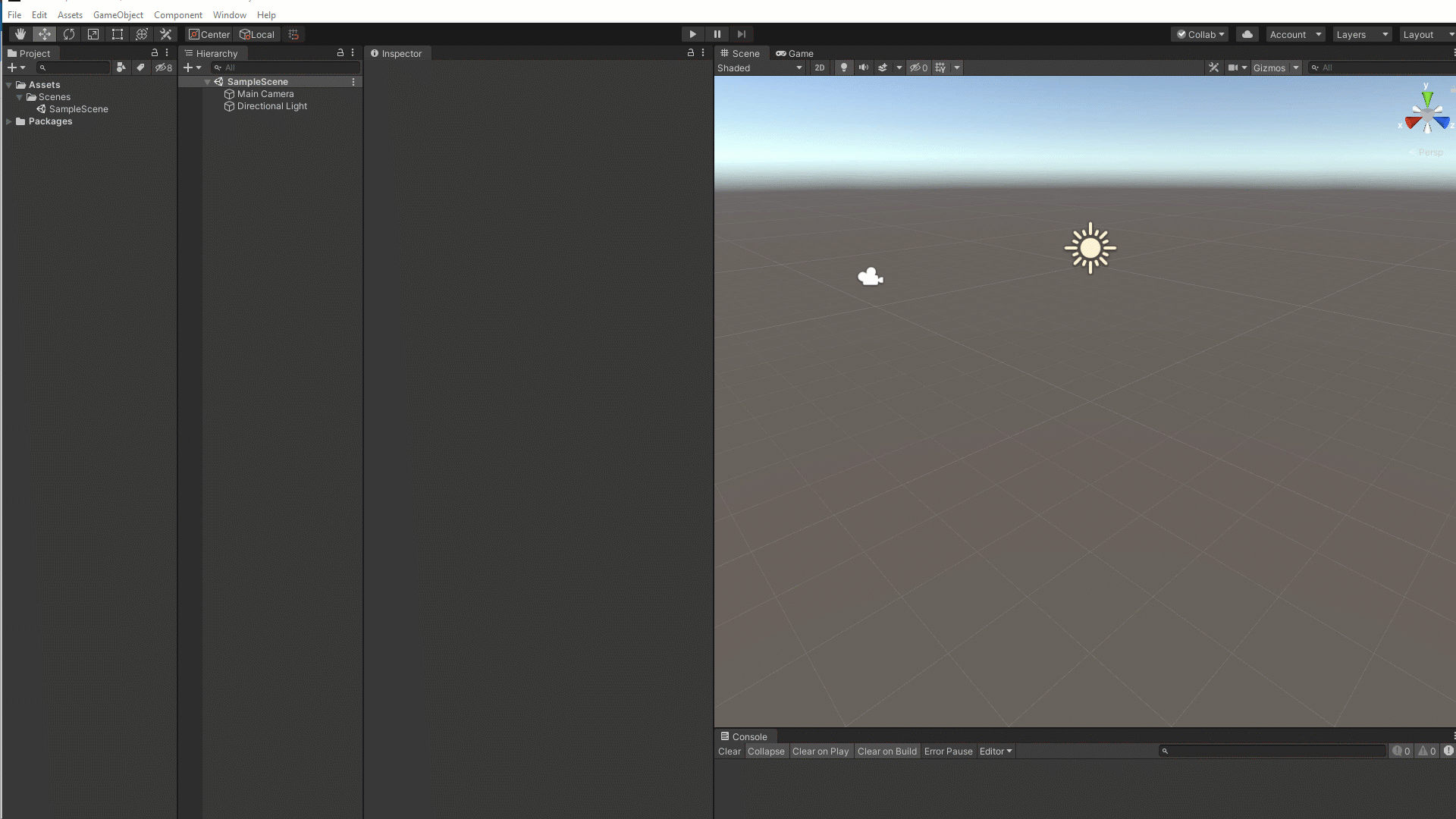Select the Console tab
The height and width of the screenshot is (819, 1456).
tap(744, 736)
